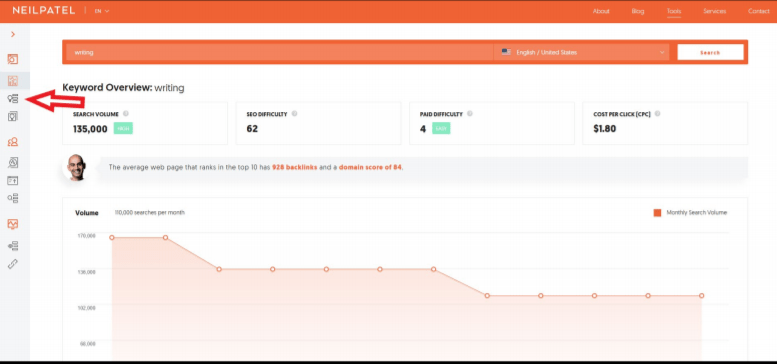
Task: Click the $1.80 cost per click value
Action: click(605, 129)
